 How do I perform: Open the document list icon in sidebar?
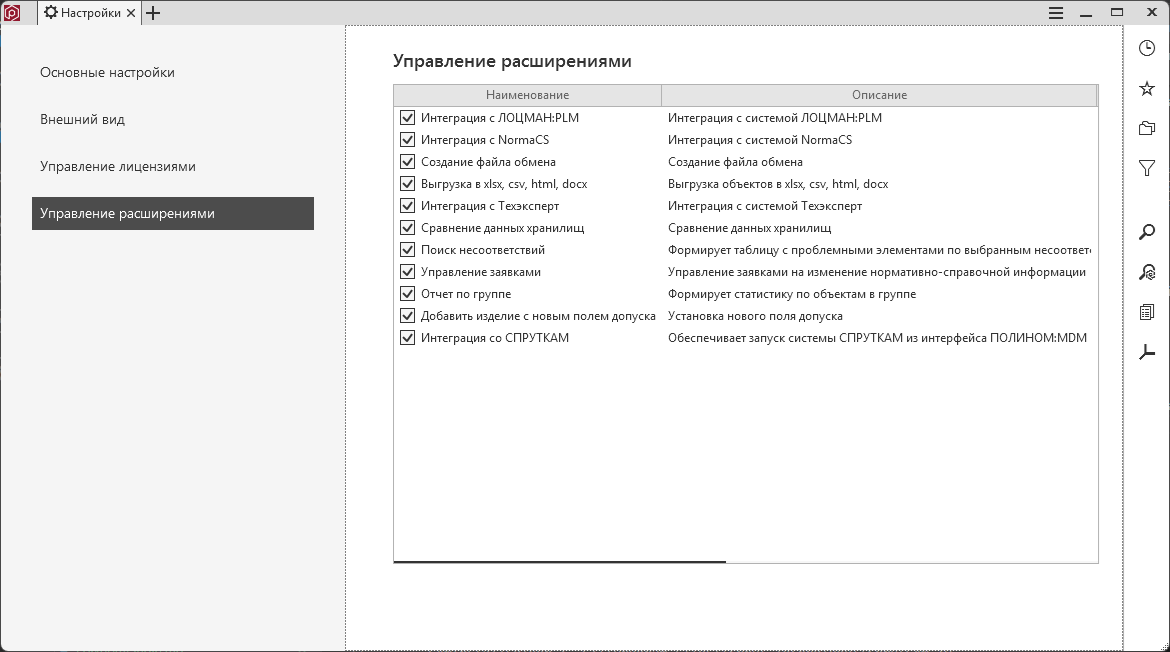(x=1147, y=312)
